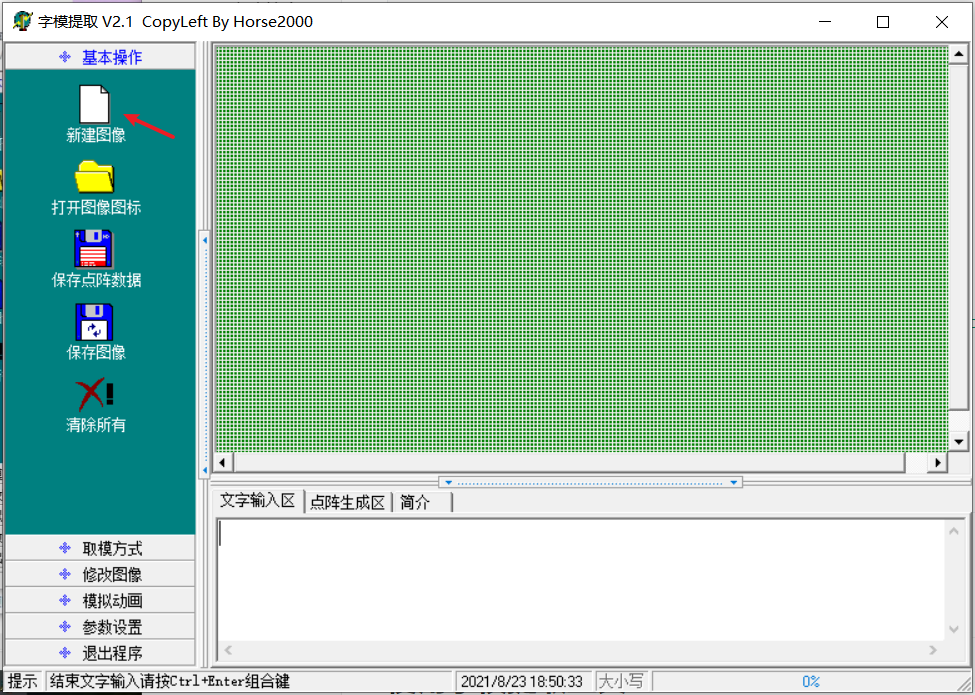The height and width of the screenshot is (695, 975).
Task: Click the canvas scroll-down arrow
Action: pos(958,442)
